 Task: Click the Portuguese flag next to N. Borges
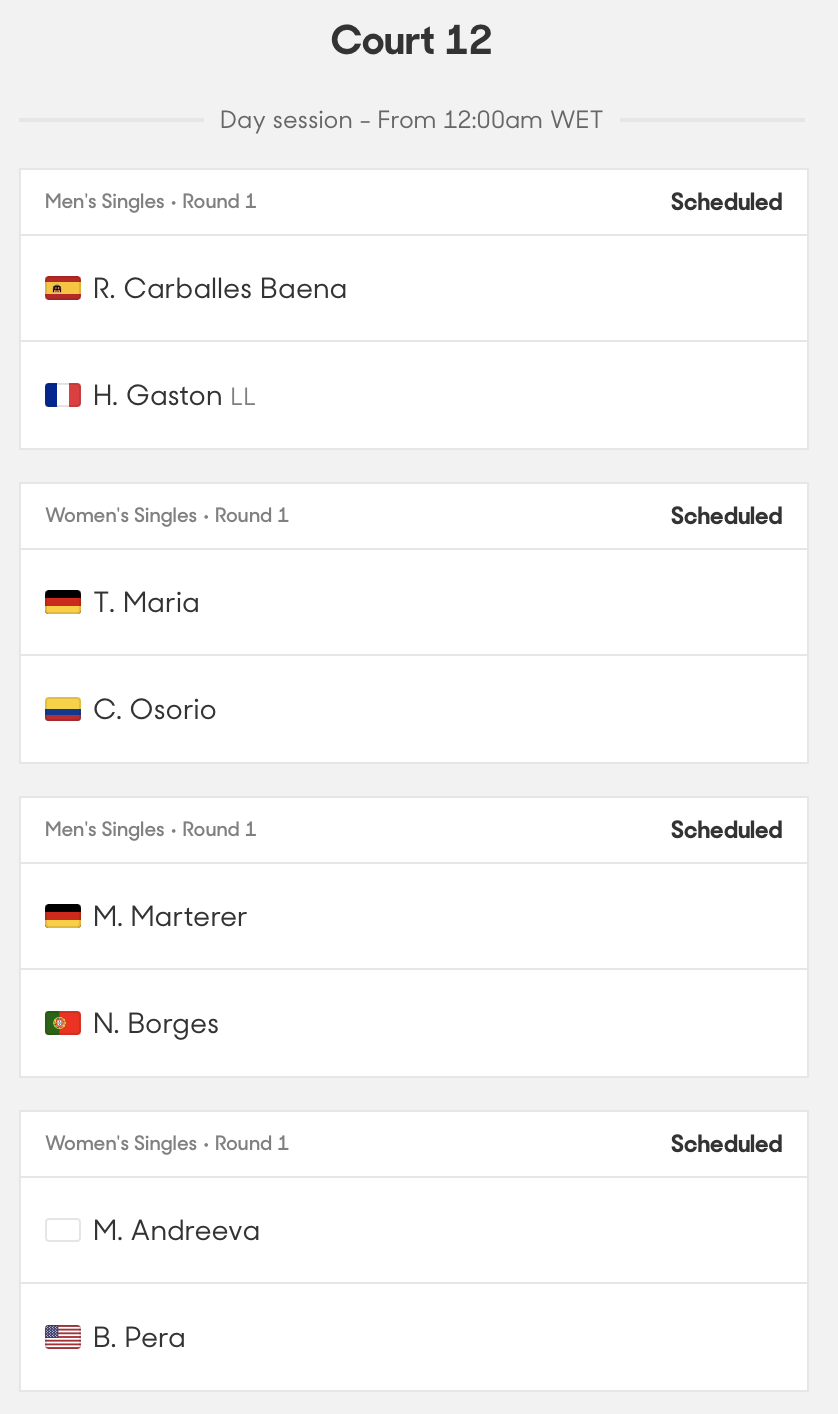tap(63, 1024)
